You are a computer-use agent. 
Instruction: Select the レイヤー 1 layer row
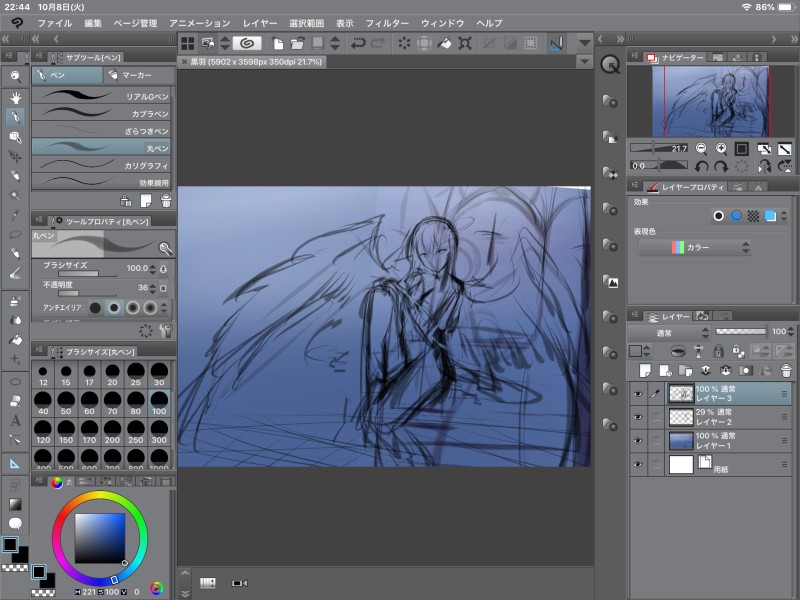tap(711, 440)
